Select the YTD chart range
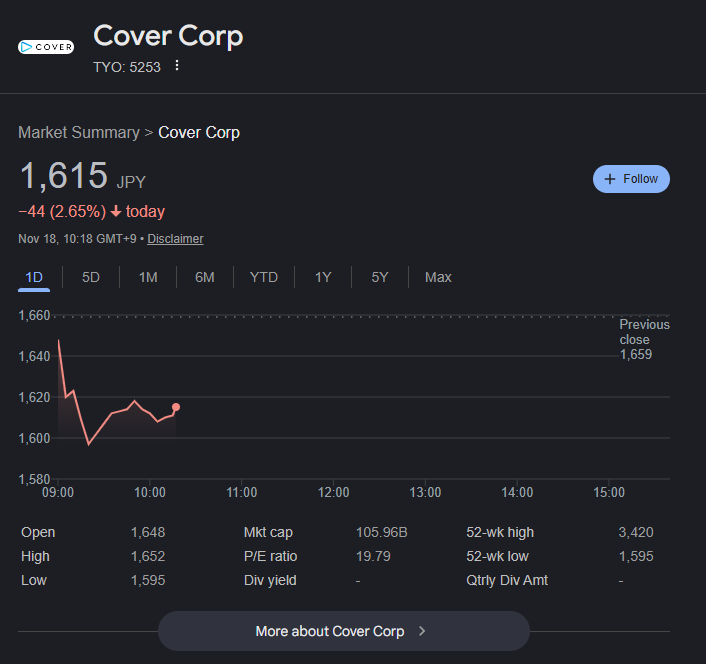Viewport: 706px width, 664px height. [264, 277]
